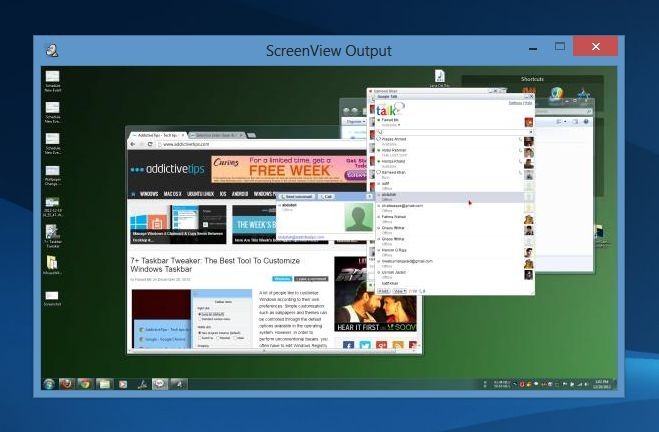Open the new tab button in Chrome
This screenshot has width=659, height=432.
click(x=251, y=135)
